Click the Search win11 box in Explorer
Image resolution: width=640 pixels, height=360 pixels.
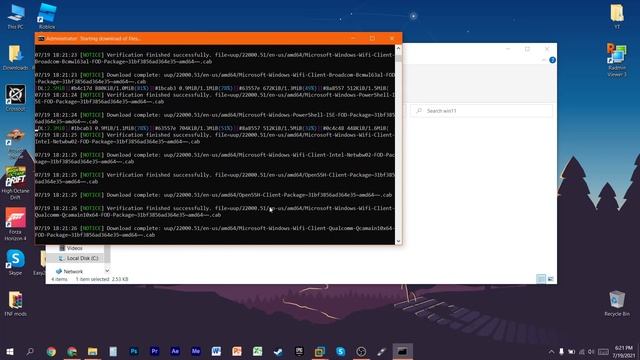point(482,111)
